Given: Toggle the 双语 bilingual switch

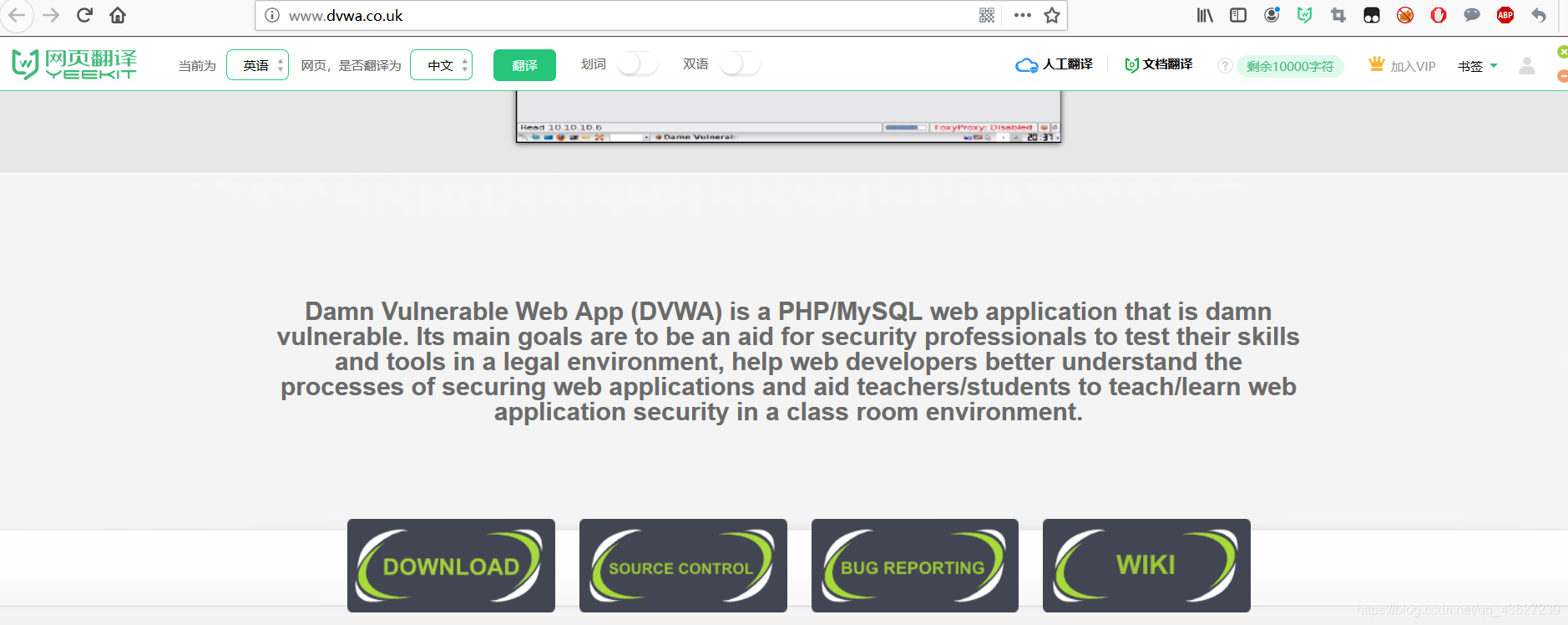Looking at the screenshot, I should click(x=740, y=64).
